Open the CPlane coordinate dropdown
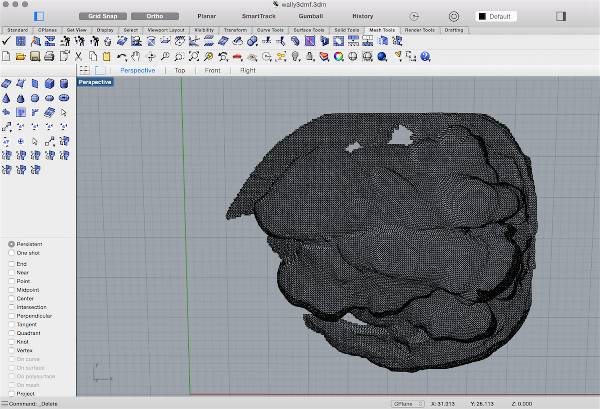 [406, 403]
